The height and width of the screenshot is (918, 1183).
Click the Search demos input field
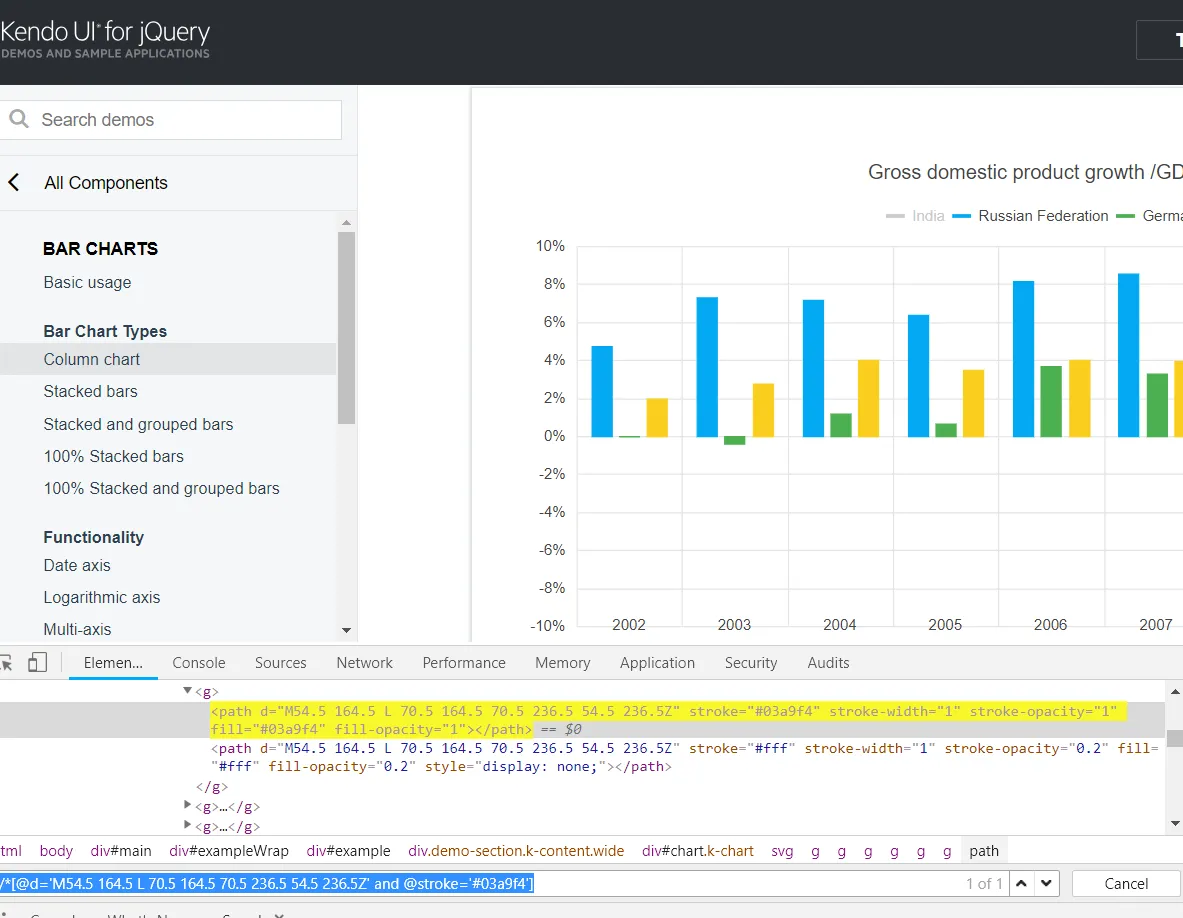[171, 120]
